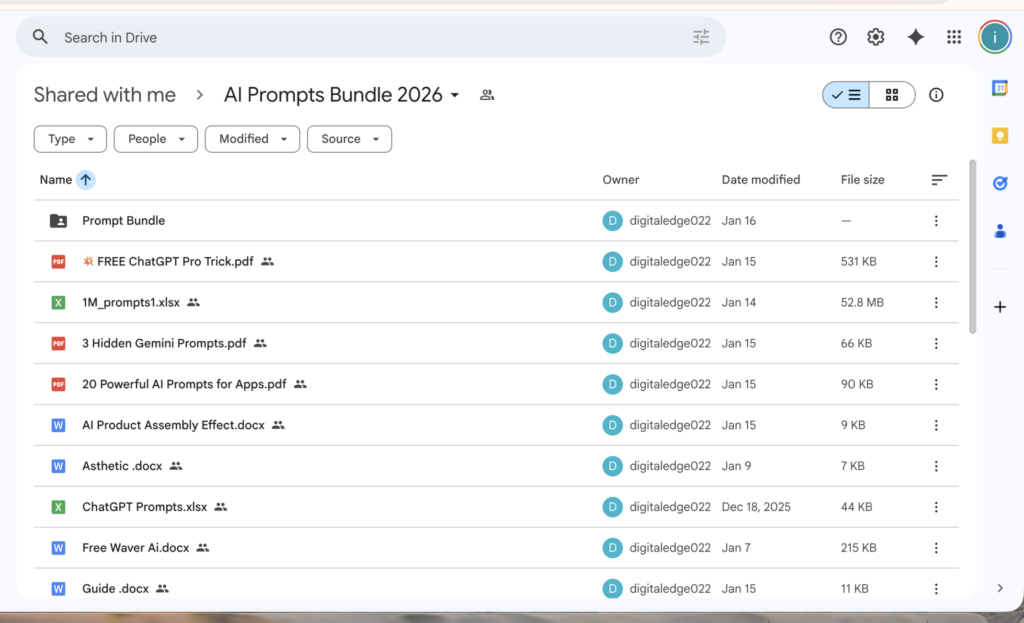Viewport: 1024px width, 623px height.
Task: Click the Search in Drive field
Action: point(370,37)
